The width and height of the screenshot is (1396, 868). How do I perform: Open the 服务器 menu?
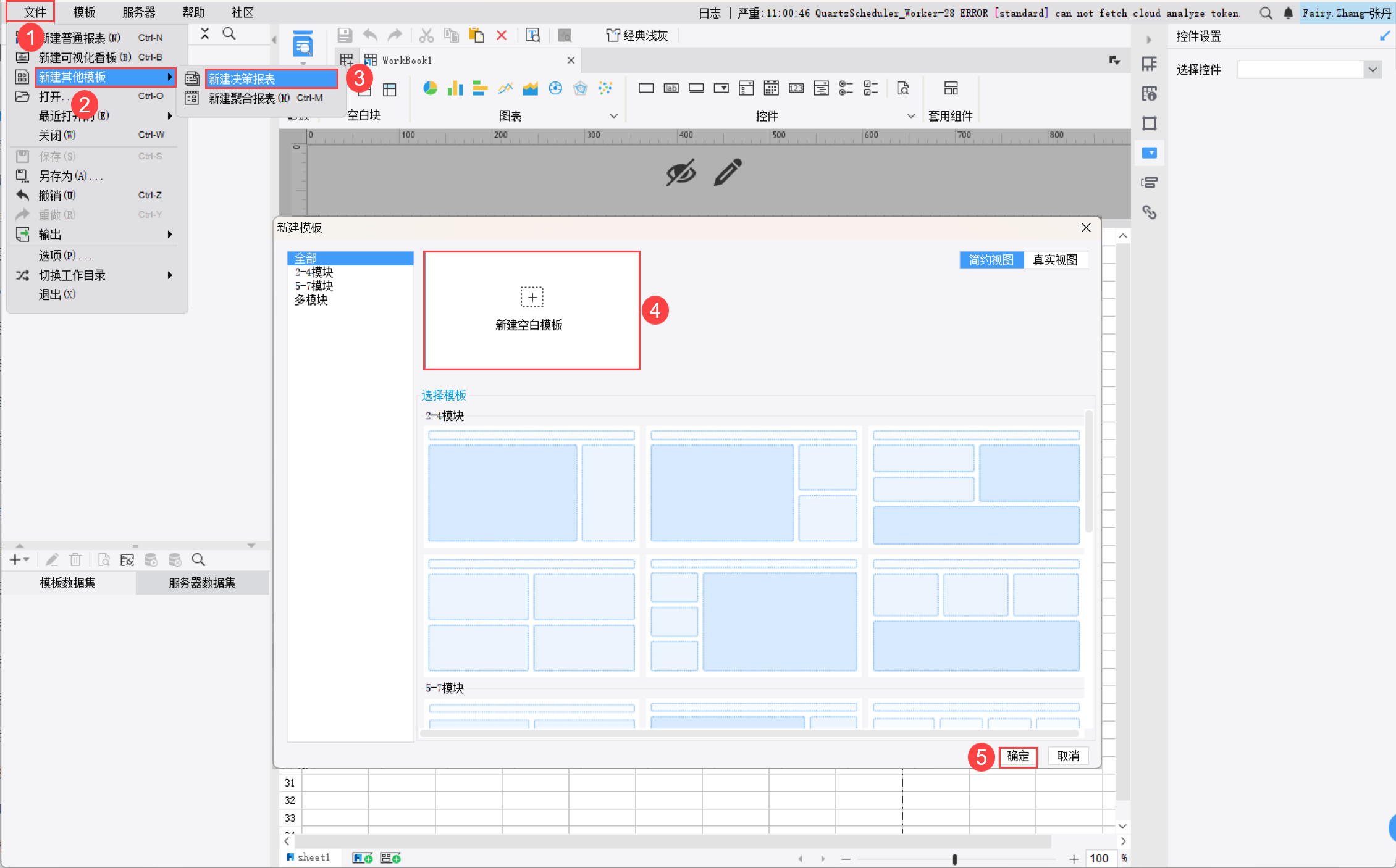[138, 12]
